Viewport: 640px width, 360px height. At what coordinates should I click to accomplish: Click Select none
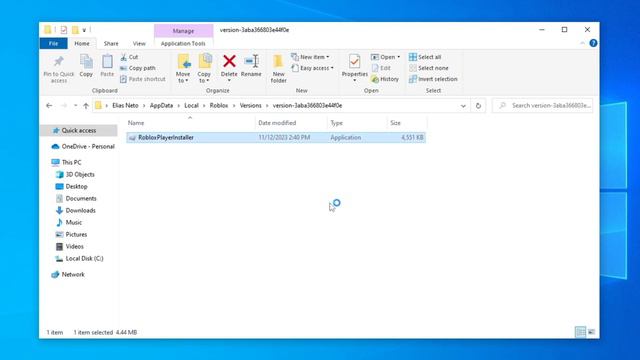point(429,68)
